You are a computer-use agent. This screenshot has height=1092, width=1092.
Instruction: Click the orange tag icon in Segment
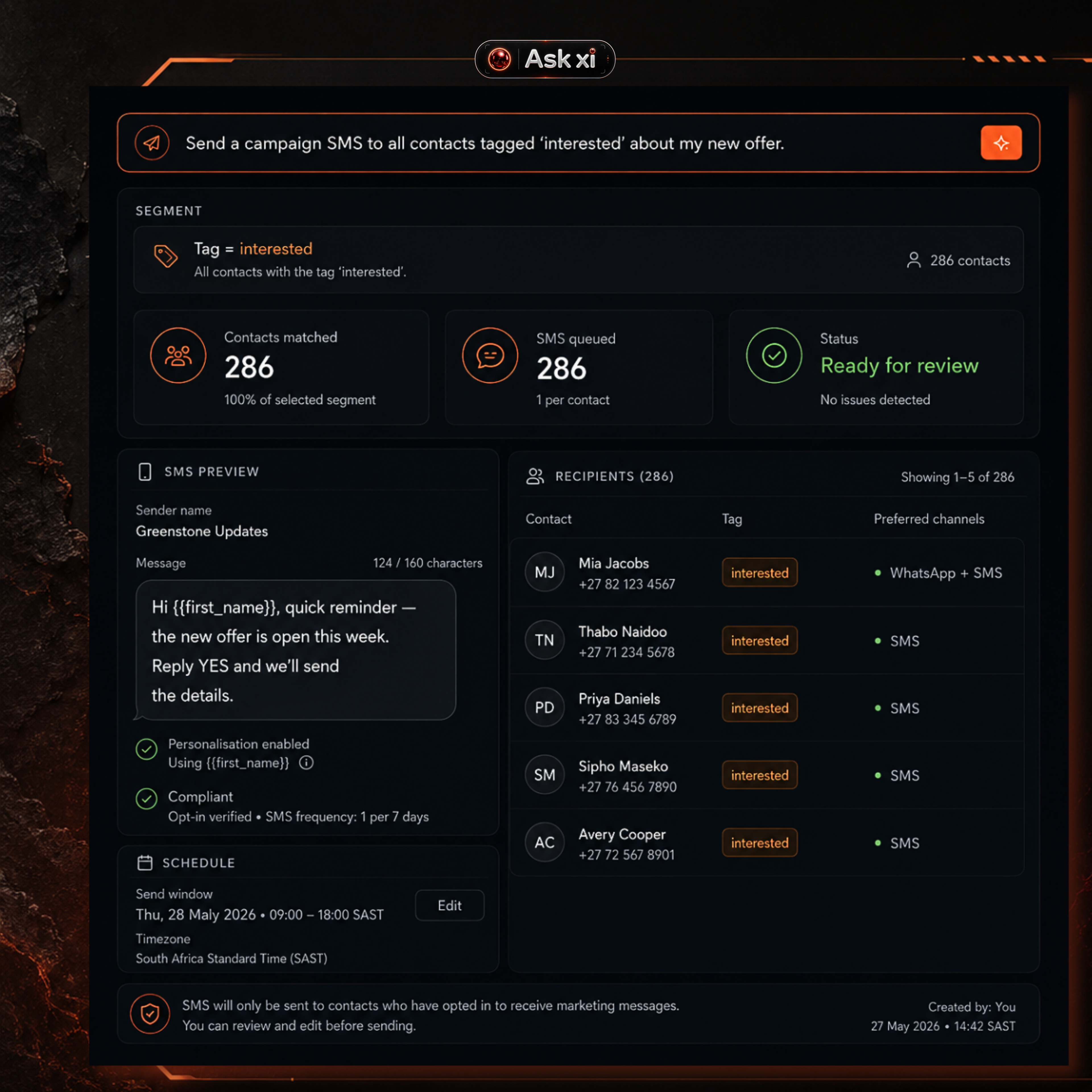click(x=166, y=255)
